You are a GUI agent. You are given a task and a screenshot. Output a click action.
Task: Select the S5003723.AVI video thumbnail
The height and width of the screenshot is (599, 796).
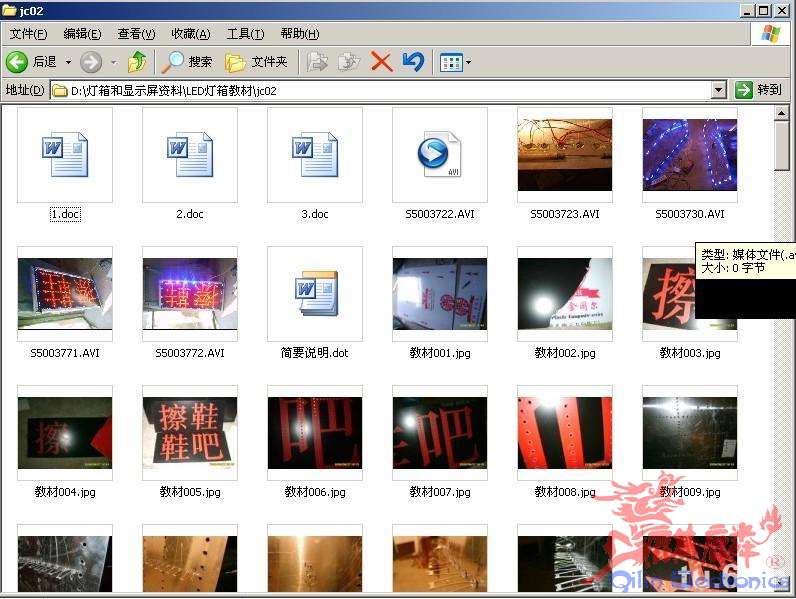pyautogui.click(x=565, y=154)
